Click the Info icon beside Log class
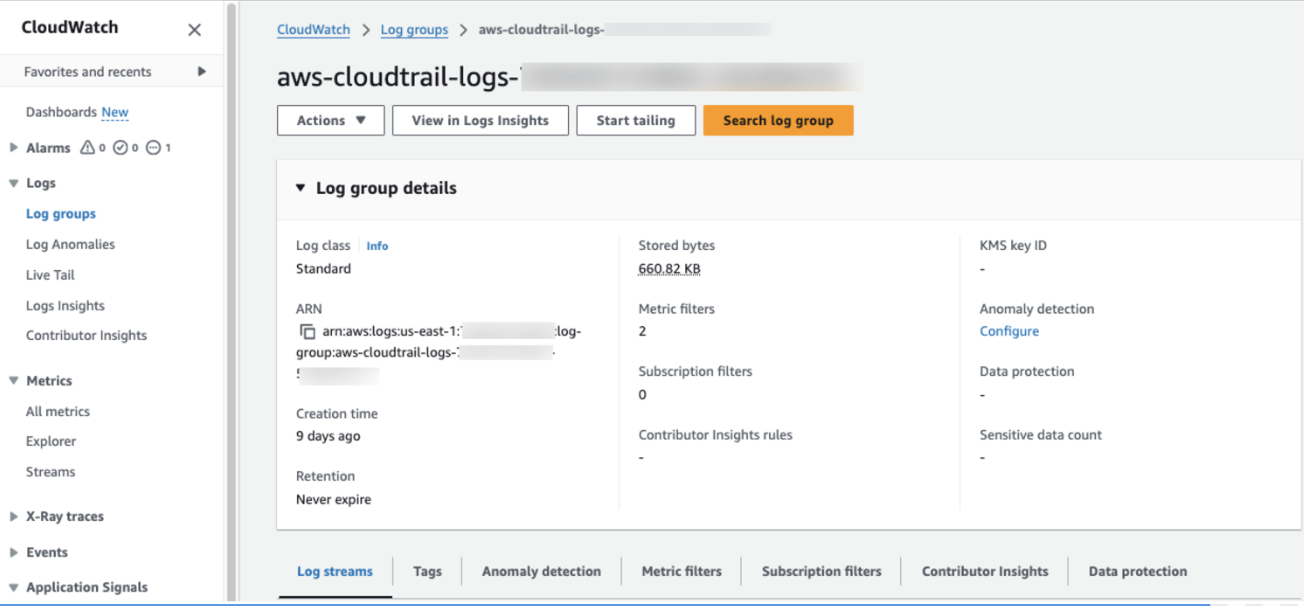 (377, 245)
